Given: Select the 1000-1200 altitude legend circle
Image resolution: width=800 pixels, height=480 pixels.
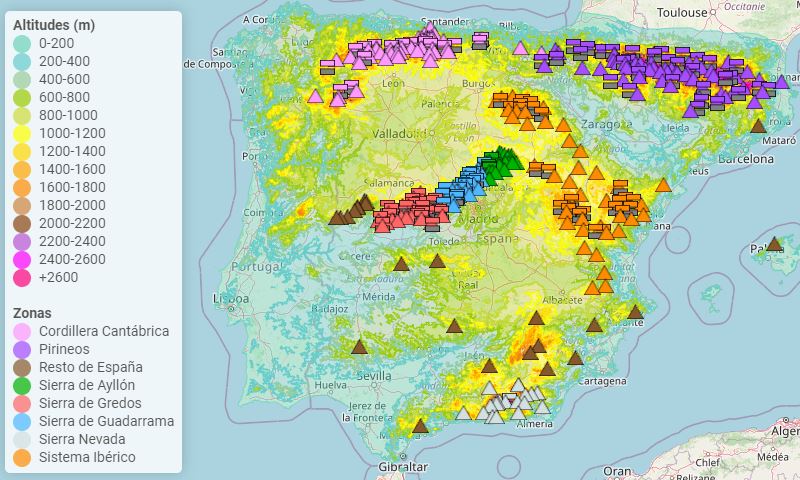Looking at the screenshot, I should click(x=22, y=134).
